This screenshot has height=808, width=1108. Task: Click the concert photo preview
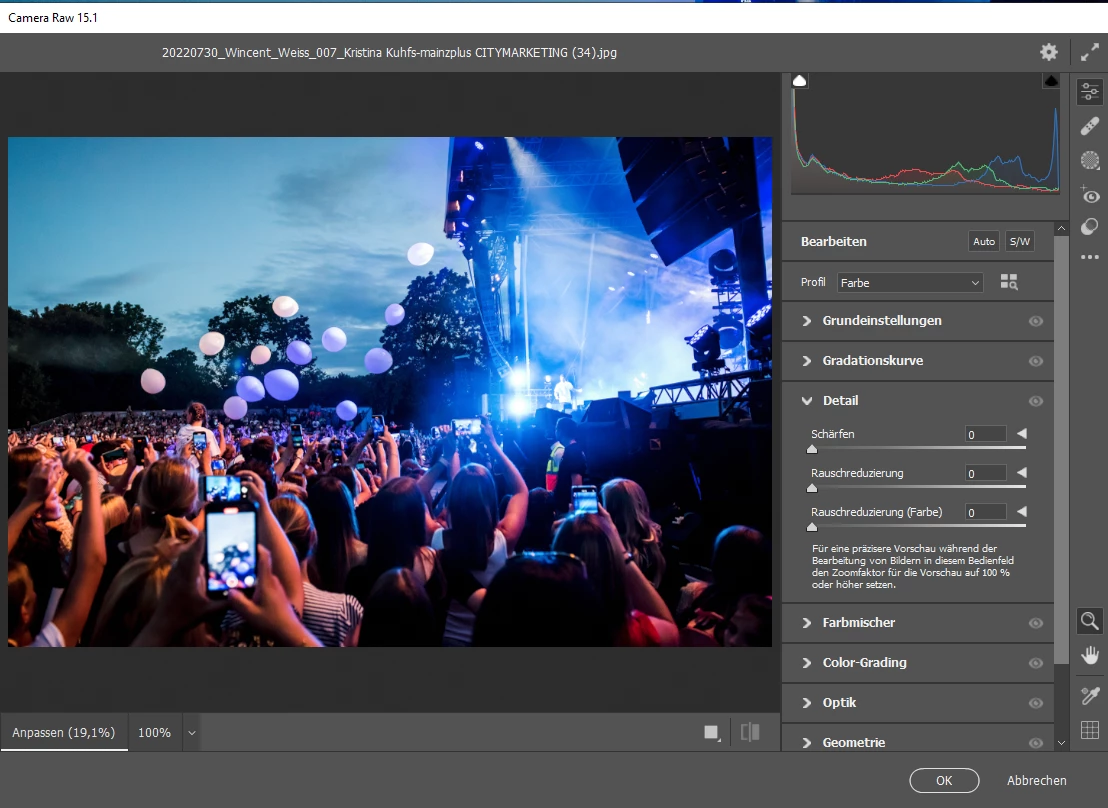coord(389,392)
